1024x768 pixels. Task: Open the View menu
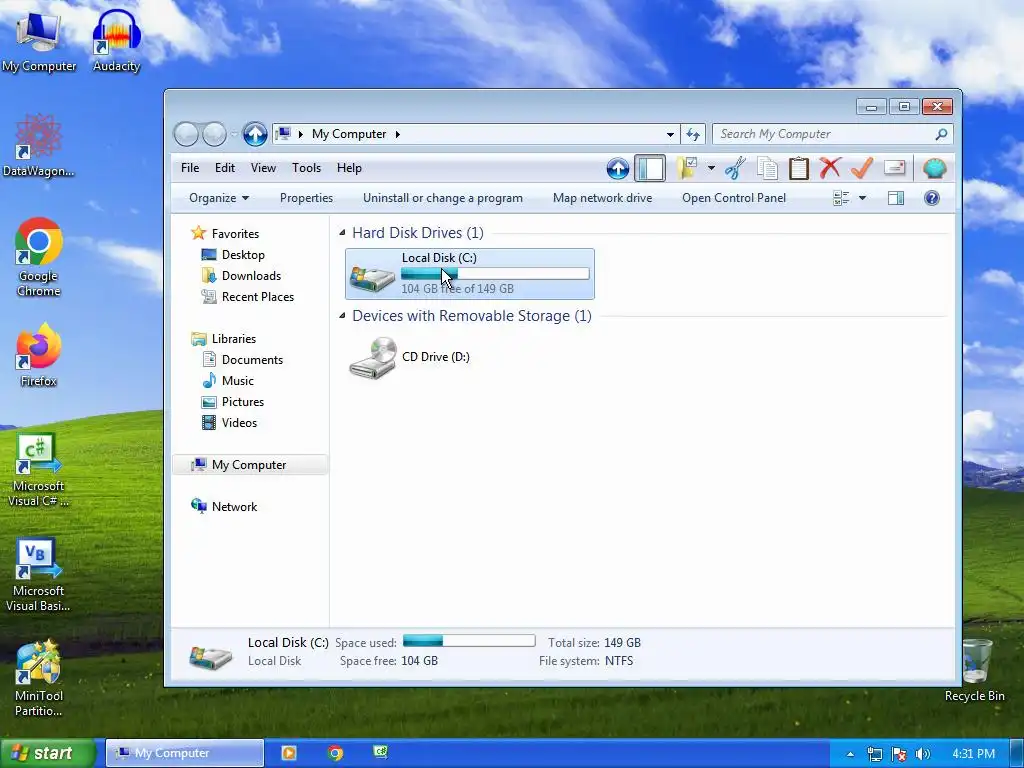263,168
